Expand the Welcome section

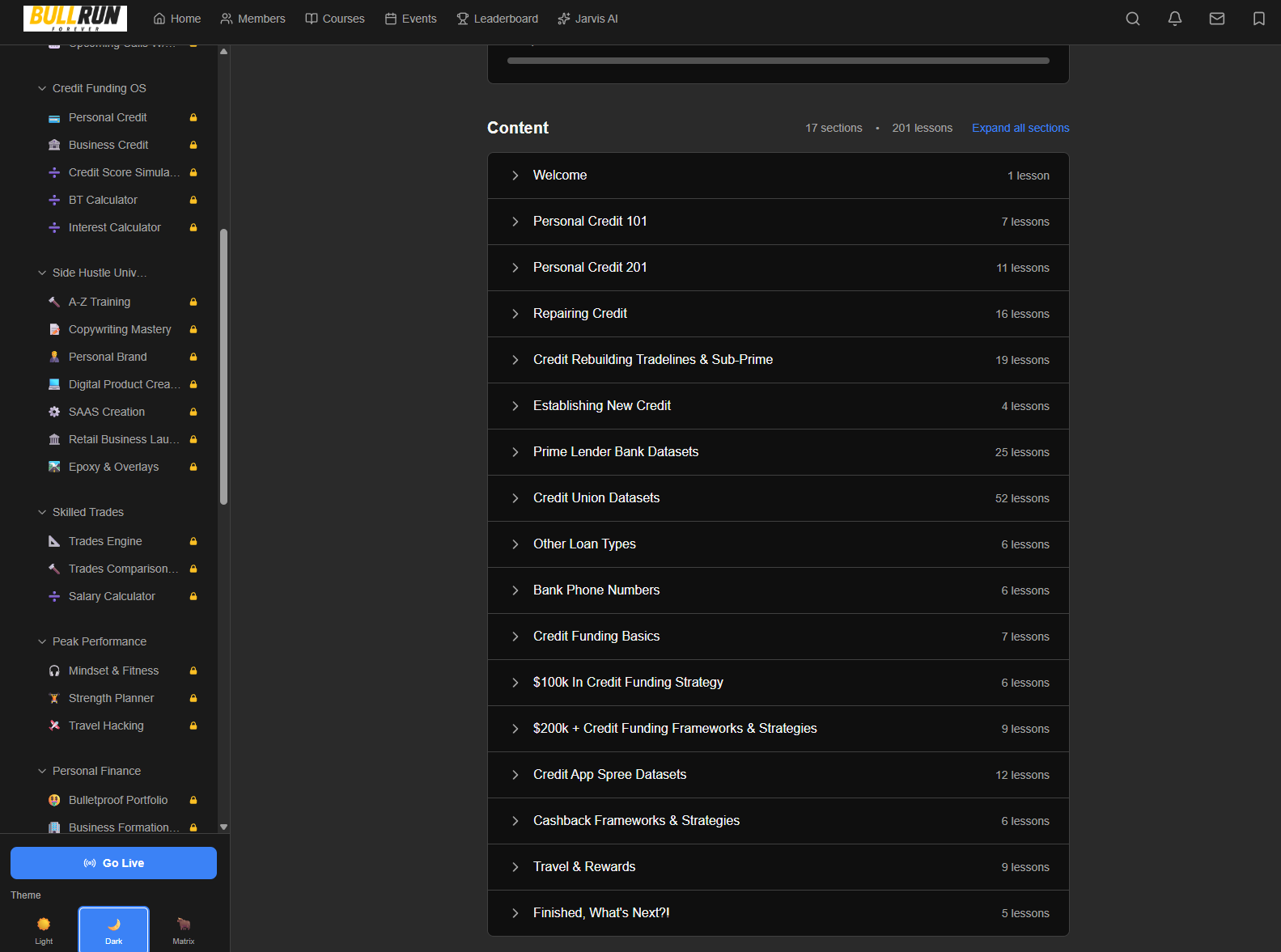778,176
